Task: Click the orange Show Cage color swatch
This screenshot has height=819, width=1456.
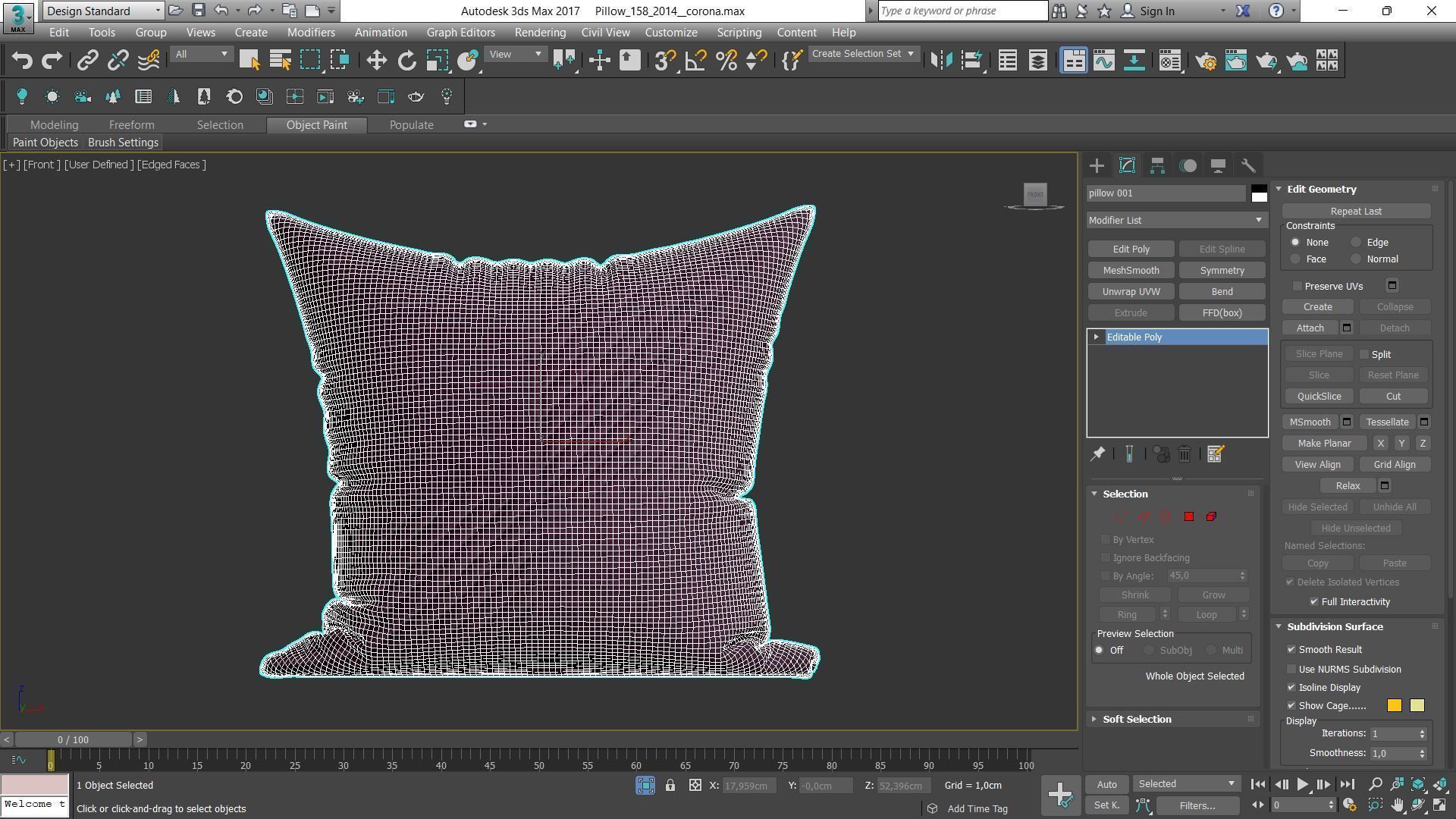Action: click(x=1394, y=705)
